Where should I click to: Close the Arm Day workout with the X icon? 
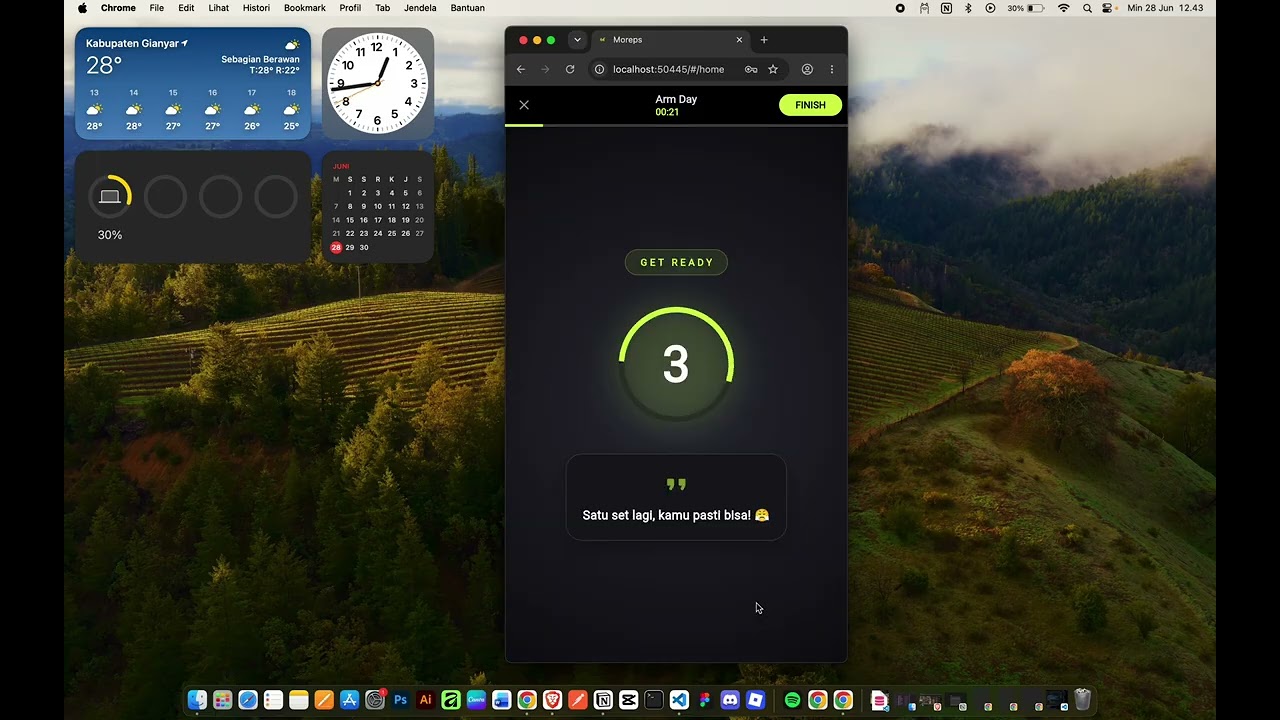pos(524,105)
